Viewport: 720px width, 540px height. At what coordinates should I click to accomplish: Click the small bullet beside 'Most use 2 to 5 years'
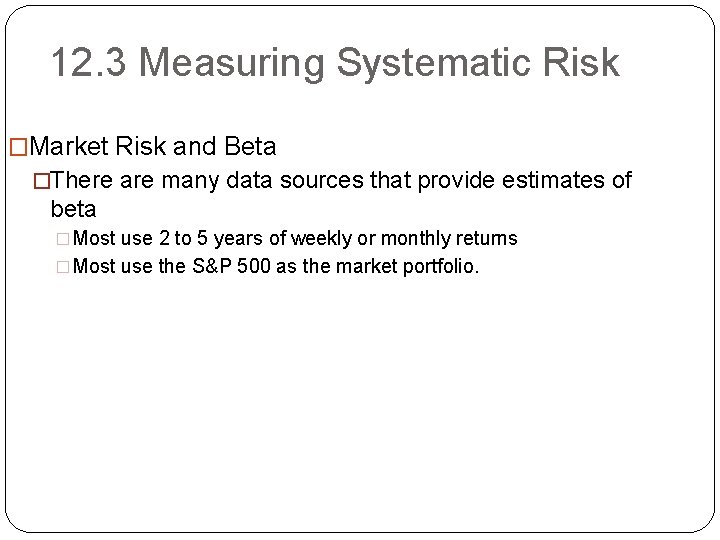(x=63, y=239)
